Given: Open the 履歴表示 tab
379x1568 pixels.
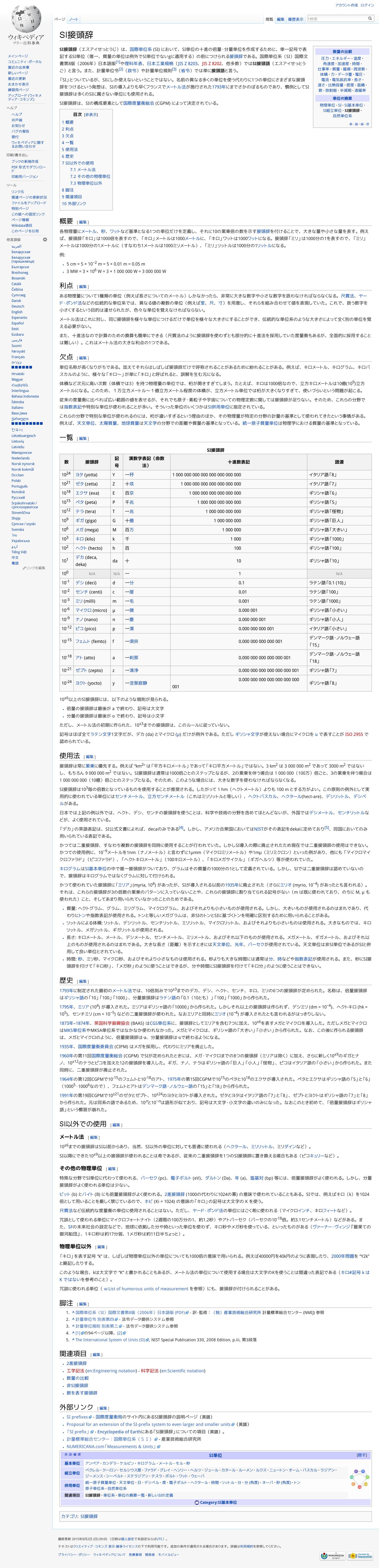Looking at the screenshot, I should point(296,20).
